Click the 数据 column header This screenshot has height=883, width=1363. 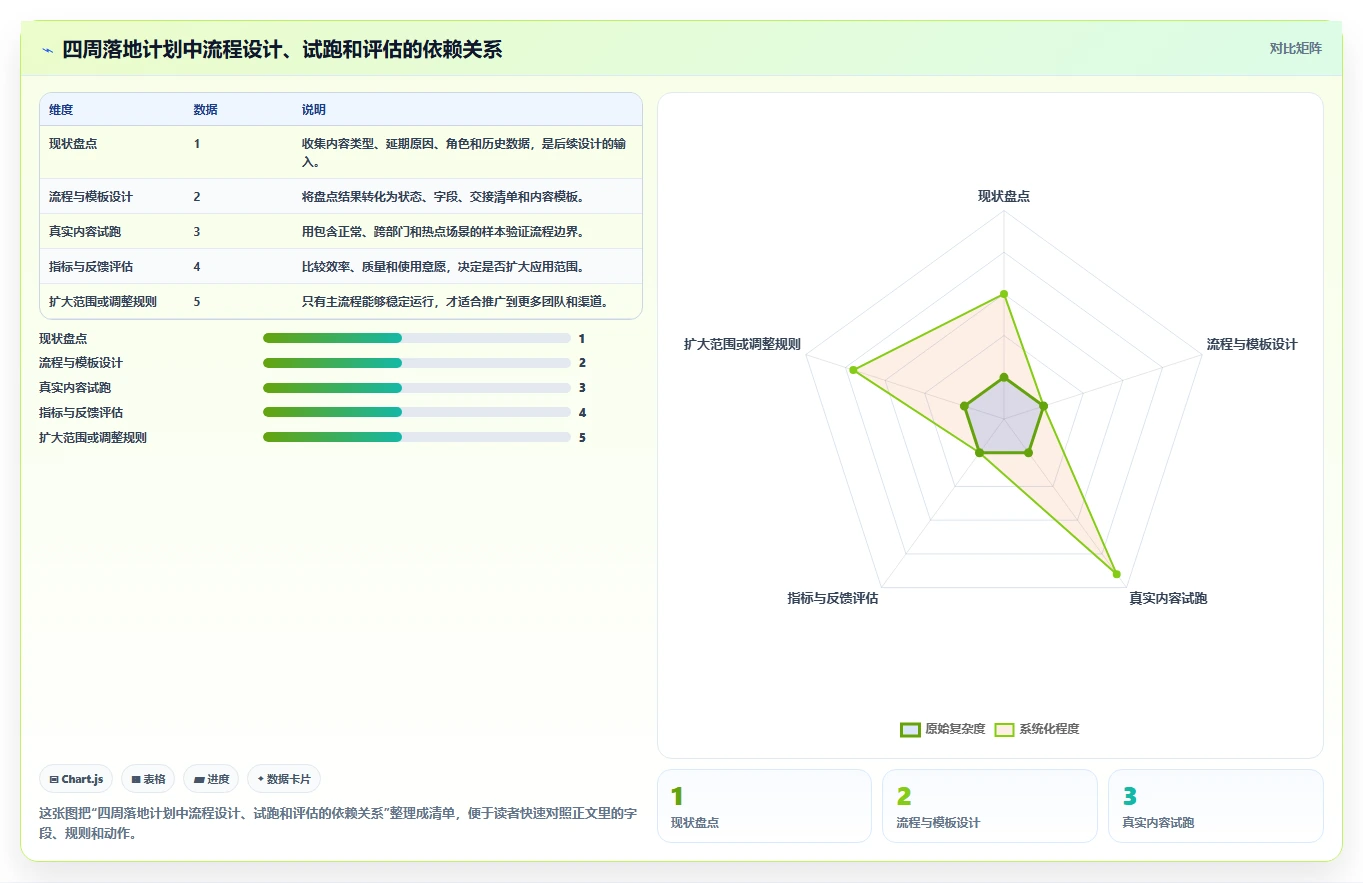click(x=205, y=109)
